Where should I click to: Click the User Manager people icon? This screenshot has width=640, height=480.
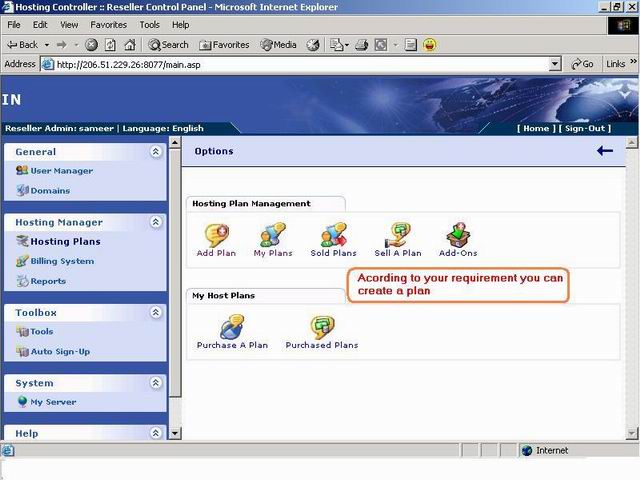click(22, 170)
